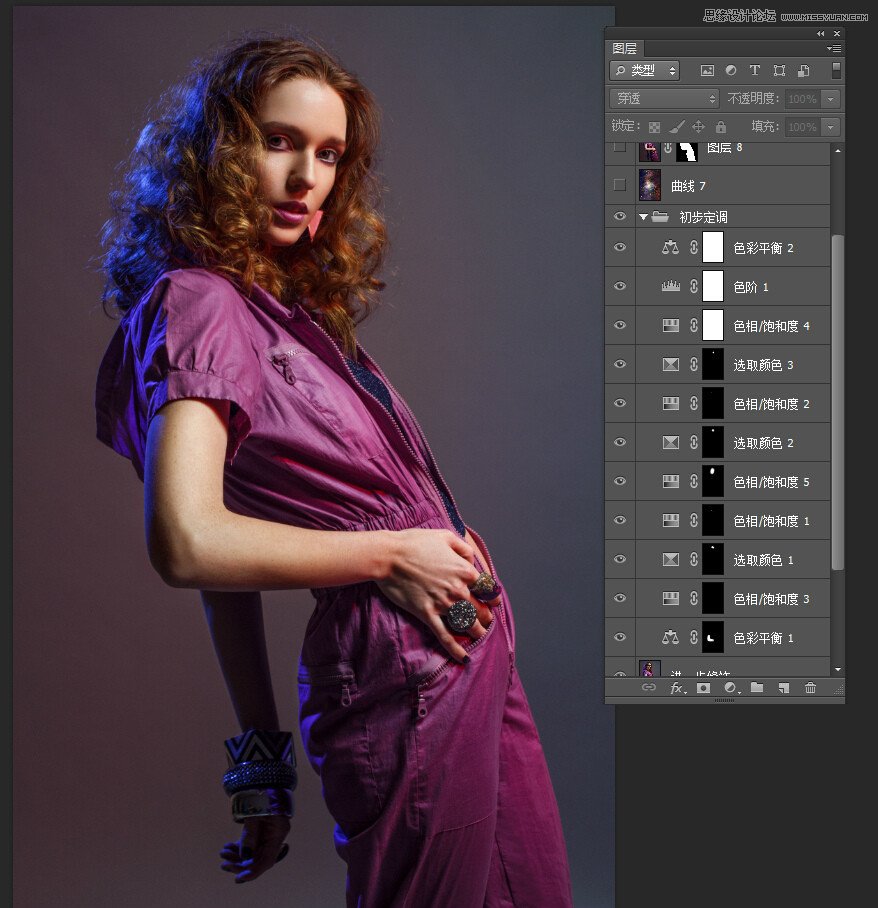
Task: Open the 穿透 blend mode dropdown
Action: pyautogui.click(x=665, y=99)
